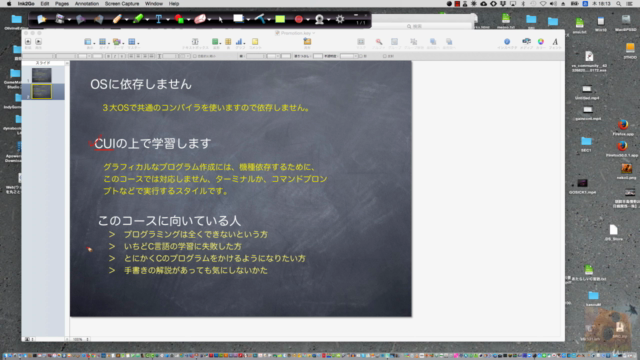Open the Text tool dropdown arrow
This screenshot has height=360, width=640.
[x=168, y=20]
